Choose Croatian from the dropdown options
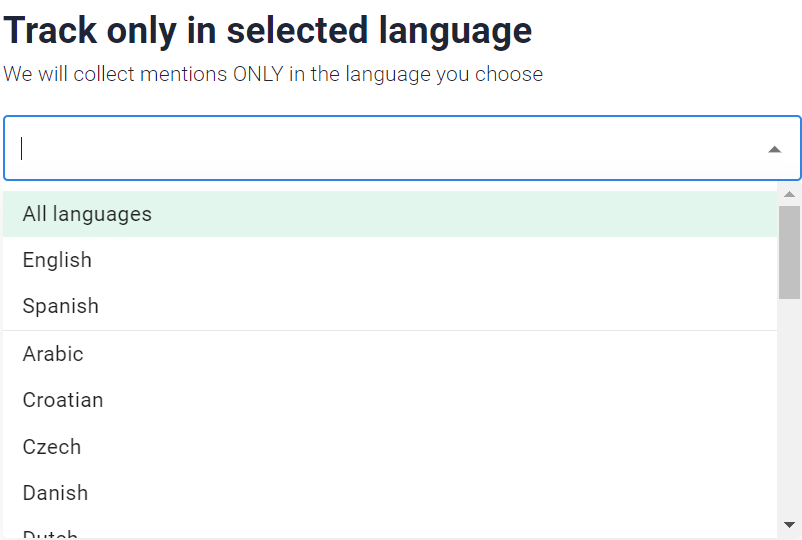802x540 pixels. point(63,400)
